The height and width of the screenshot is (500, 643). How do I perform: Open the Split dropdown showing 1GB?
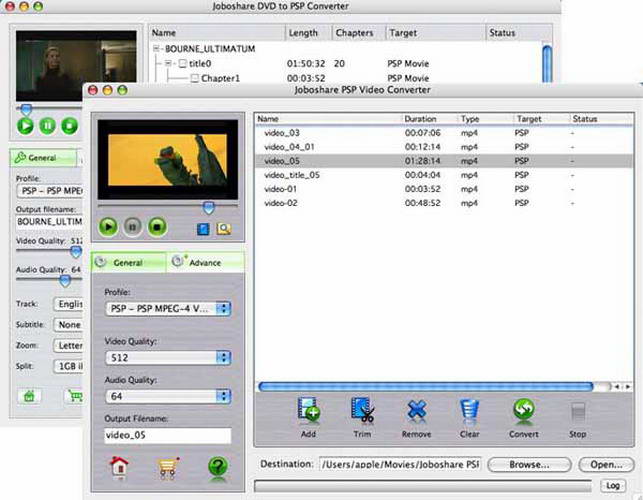(68, 366)
